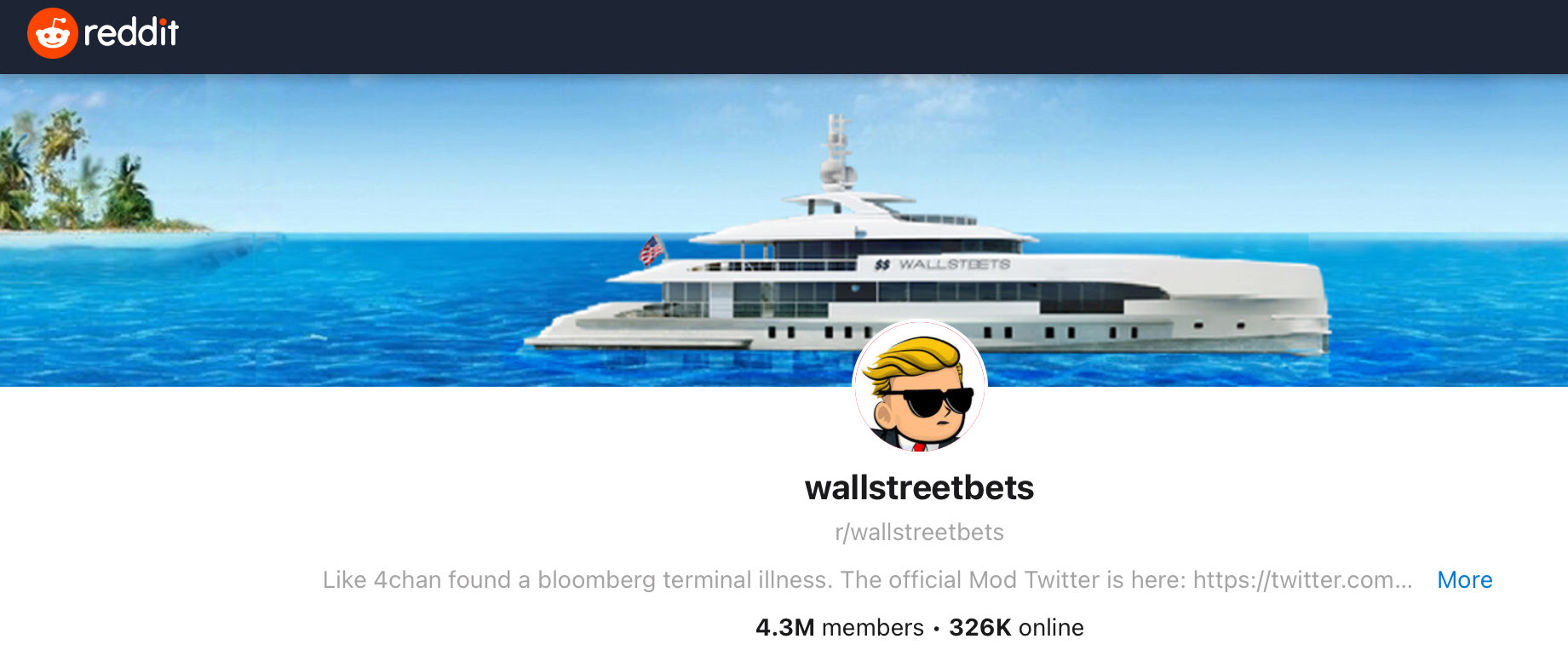Click the twitter.com URL in the description
Image resolution: width=1568 pixels, height=662 pixels.
click(x=1302, y=579)
